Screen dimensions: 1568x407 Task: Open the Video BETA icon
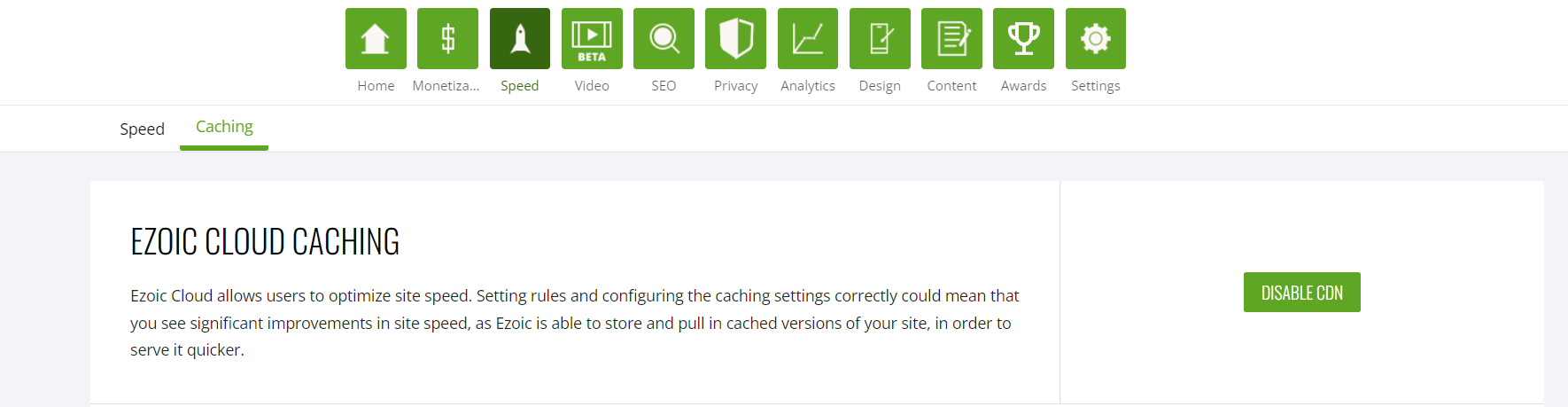pyautogui.click(x=592, y=38)
